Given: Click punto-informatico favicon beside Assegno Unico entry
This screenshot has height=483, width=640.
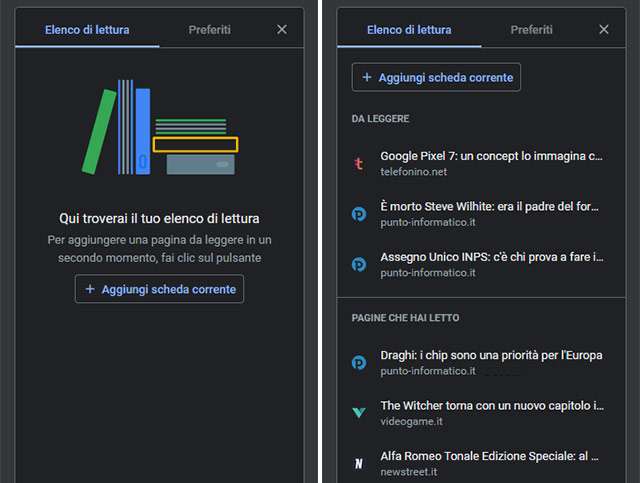Looking at the screenshot, I should [359, 264].
